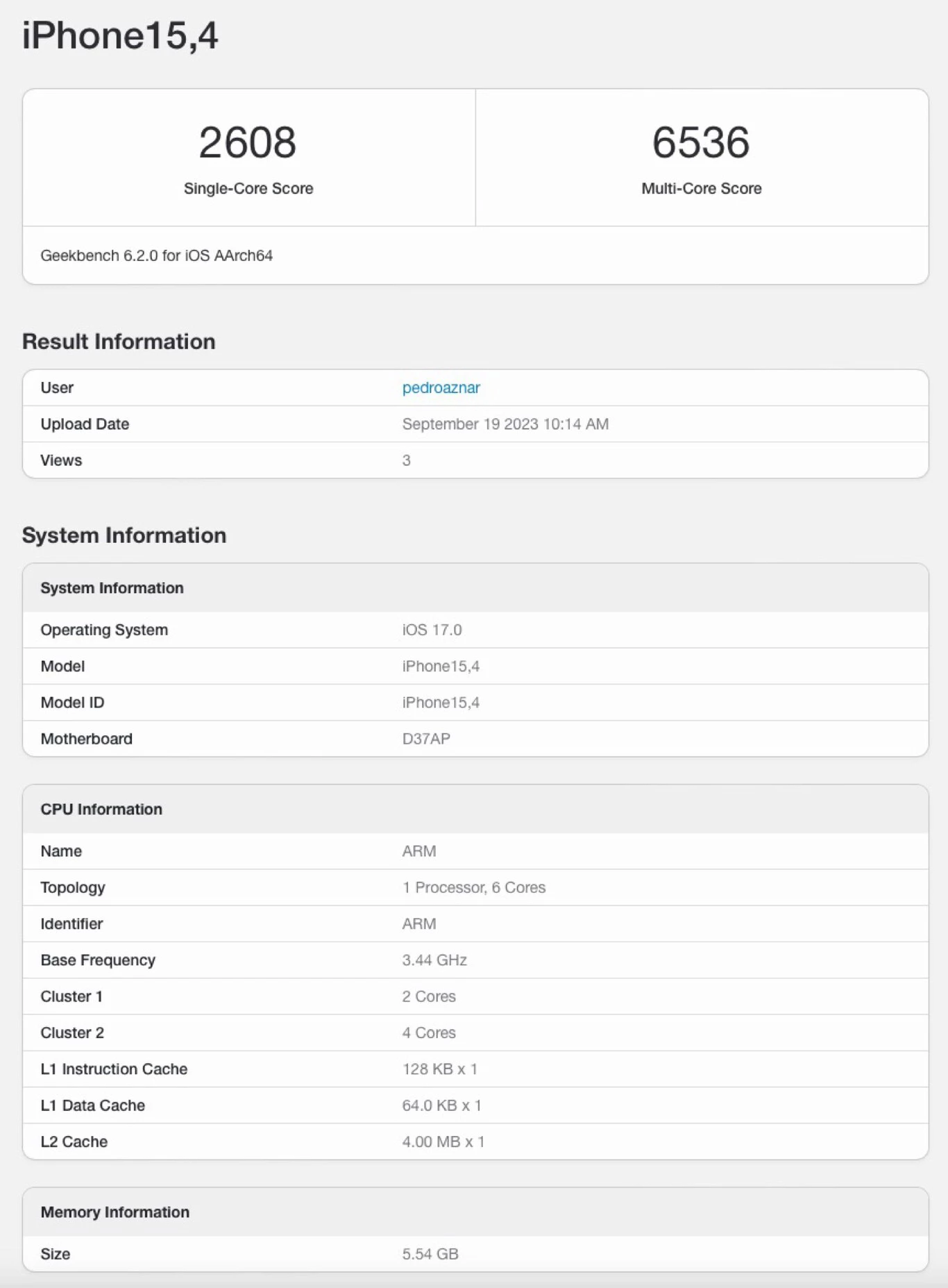This screenshot has width=948, height=1288.
Task: Click the D37AP motherboard value
Action: 426,739
